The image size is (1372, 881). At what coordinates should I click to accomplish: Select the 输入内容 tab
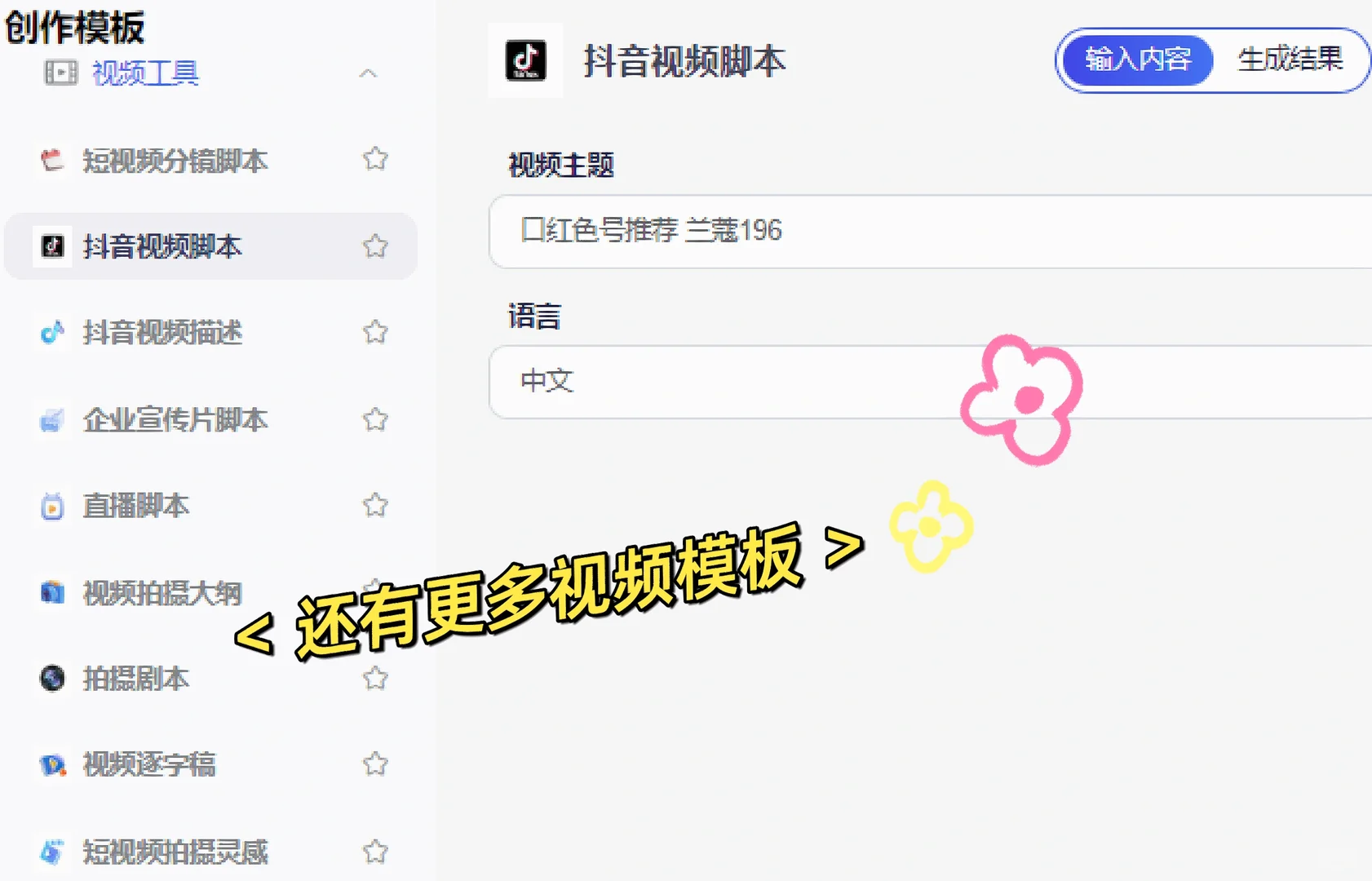tap(1137, 60)
